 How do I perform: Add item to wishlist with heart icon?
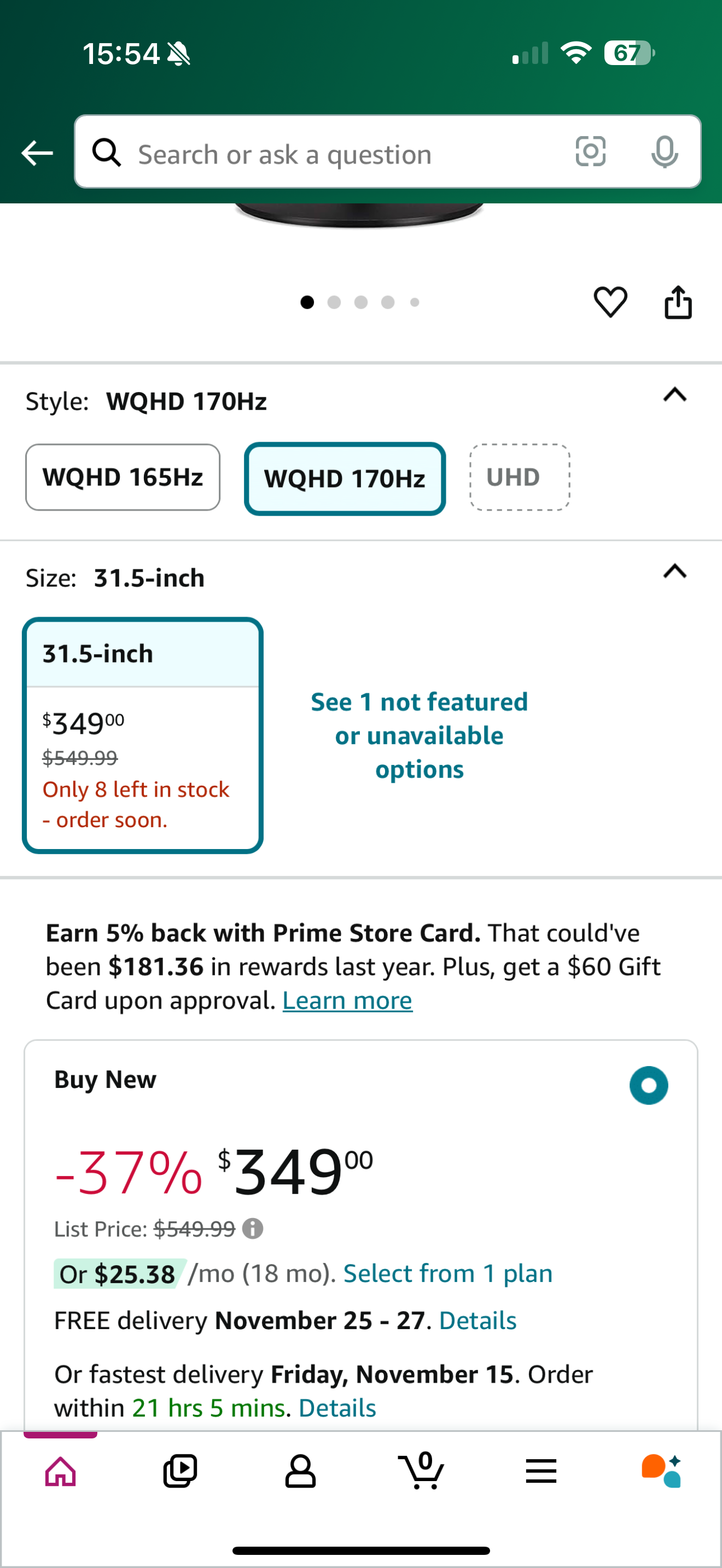610,302
